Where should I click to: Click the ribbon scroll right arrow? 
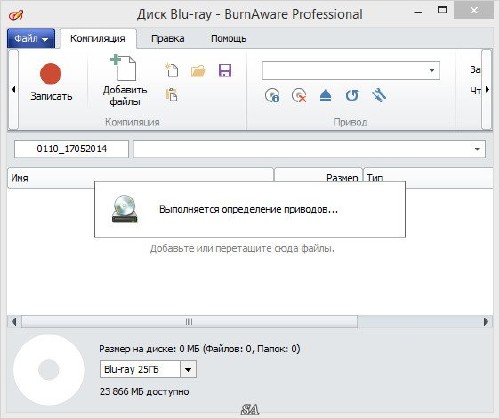(487, 89)
